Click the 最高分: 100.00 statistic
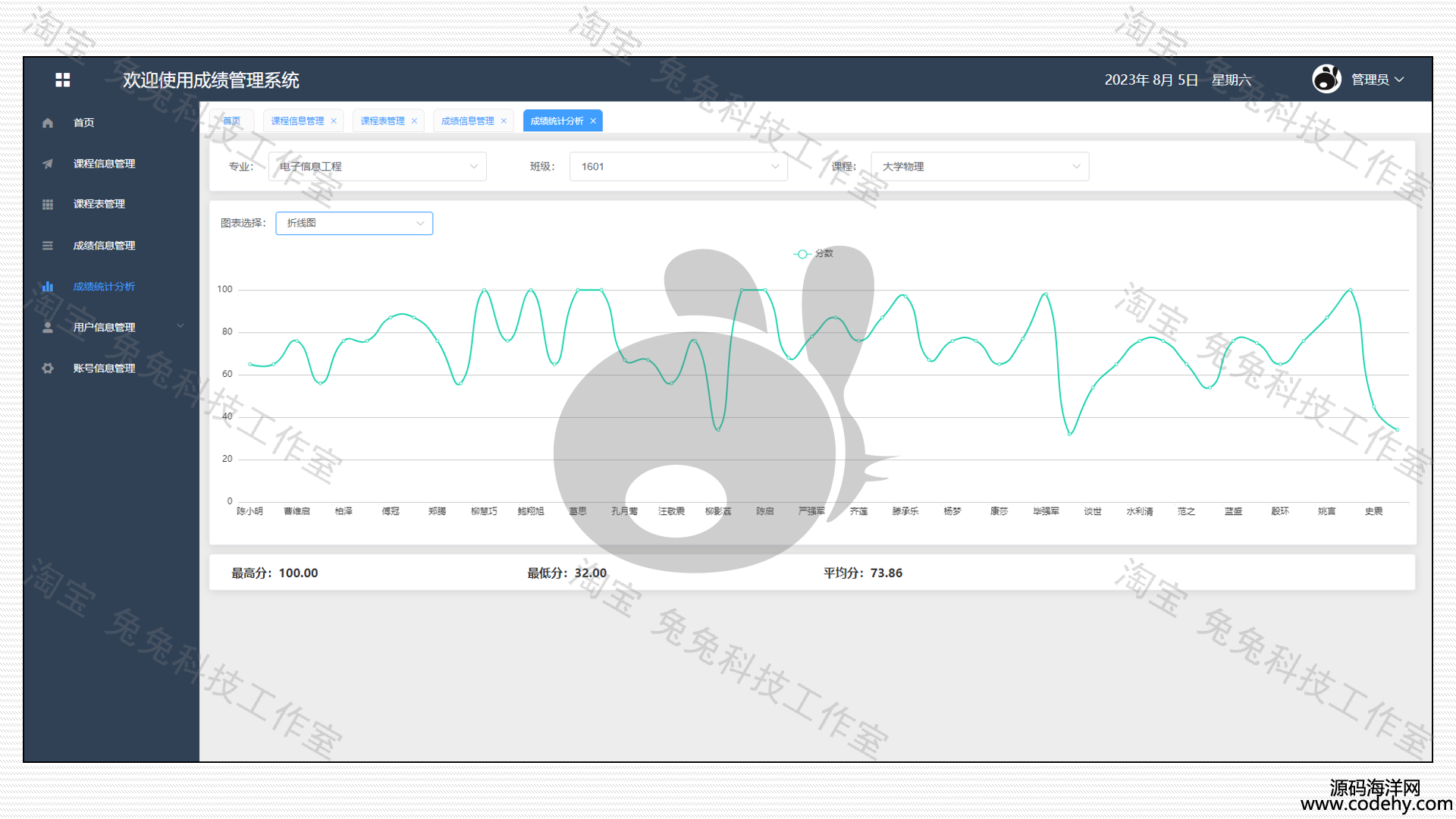 pyautogui.click(x=275, y=573)
